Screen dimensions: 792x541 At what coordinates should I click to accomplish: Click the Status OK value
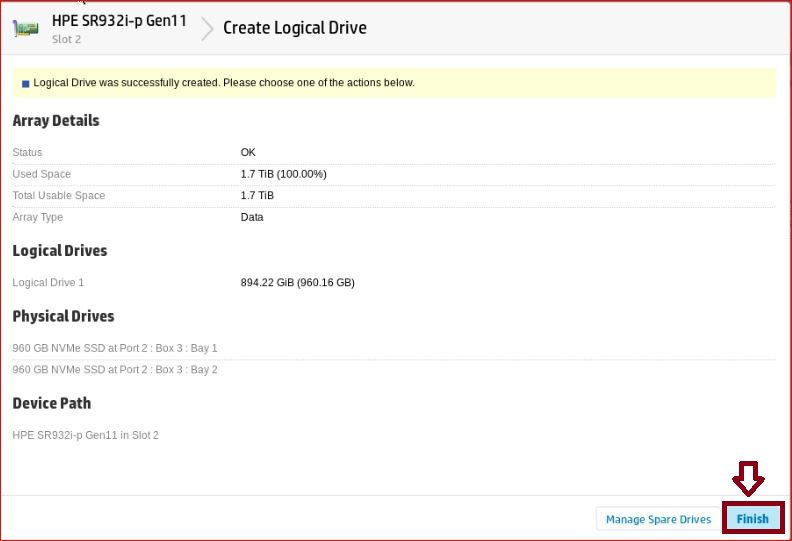[248, 153]
